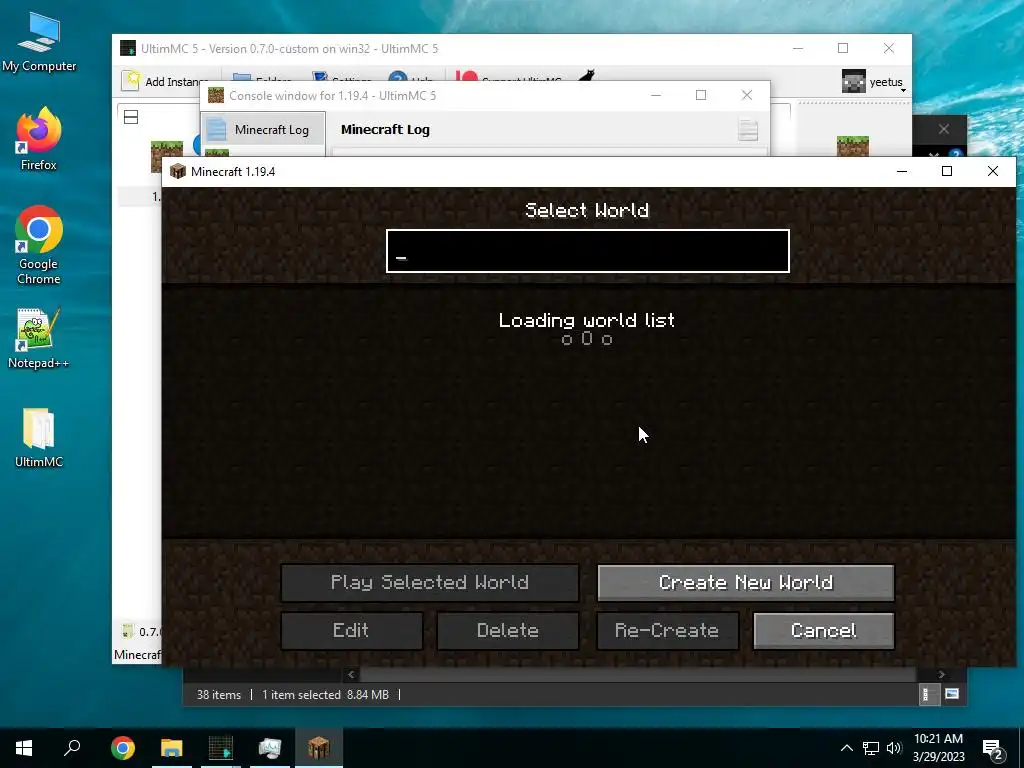Viewport: 1024px width, 768px height.
Task: Click Add Instance in UltimMC toolbar
Action: coord(165,82)
